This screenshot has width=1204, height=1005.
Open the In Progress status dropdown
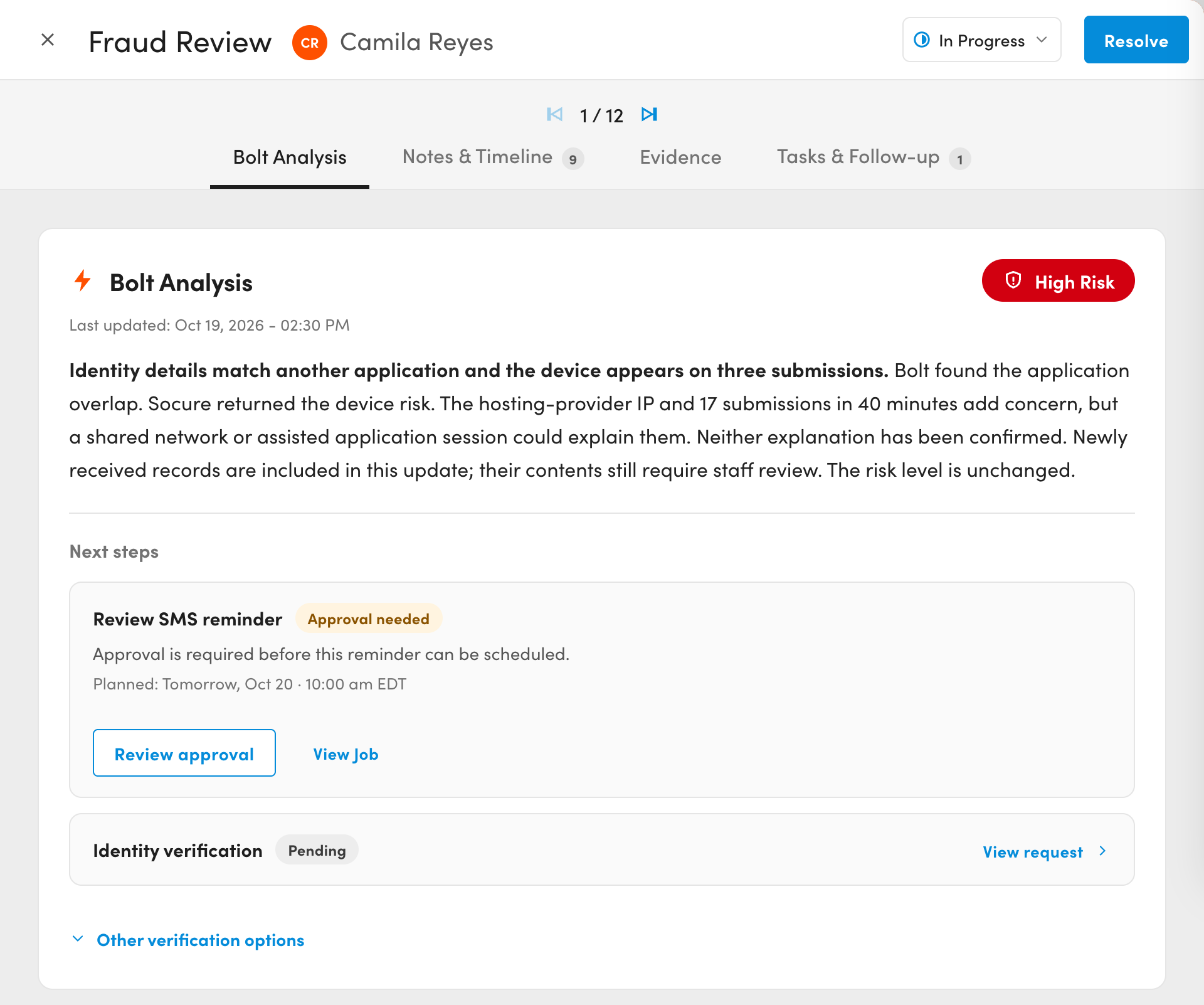coord(981,40)
